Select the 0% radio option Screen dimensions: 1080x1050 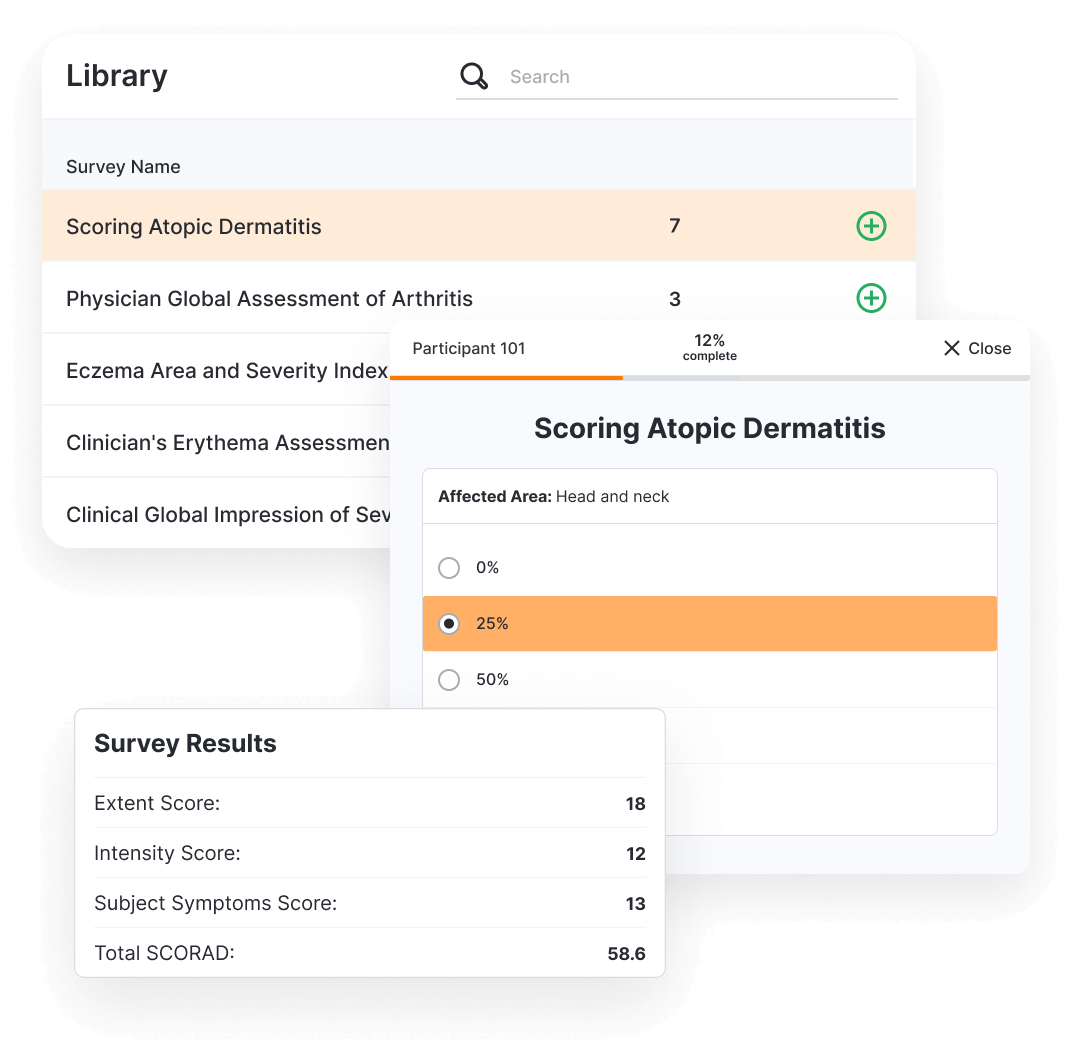click(449, 568)
